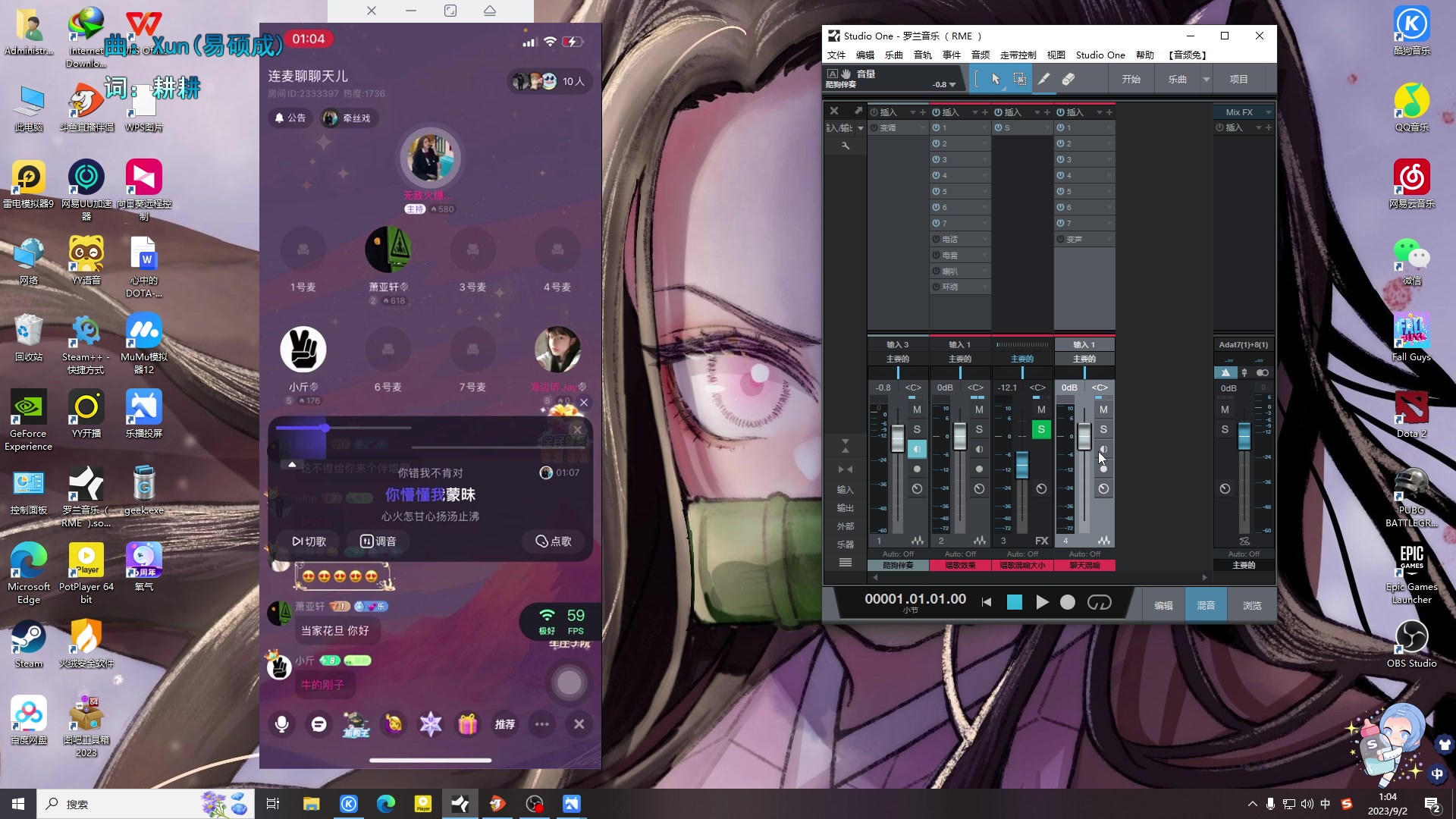Open File Explorer from Windows taskbar
Viewport: 1456px width, 819px height.
click(x=312, y=804)
